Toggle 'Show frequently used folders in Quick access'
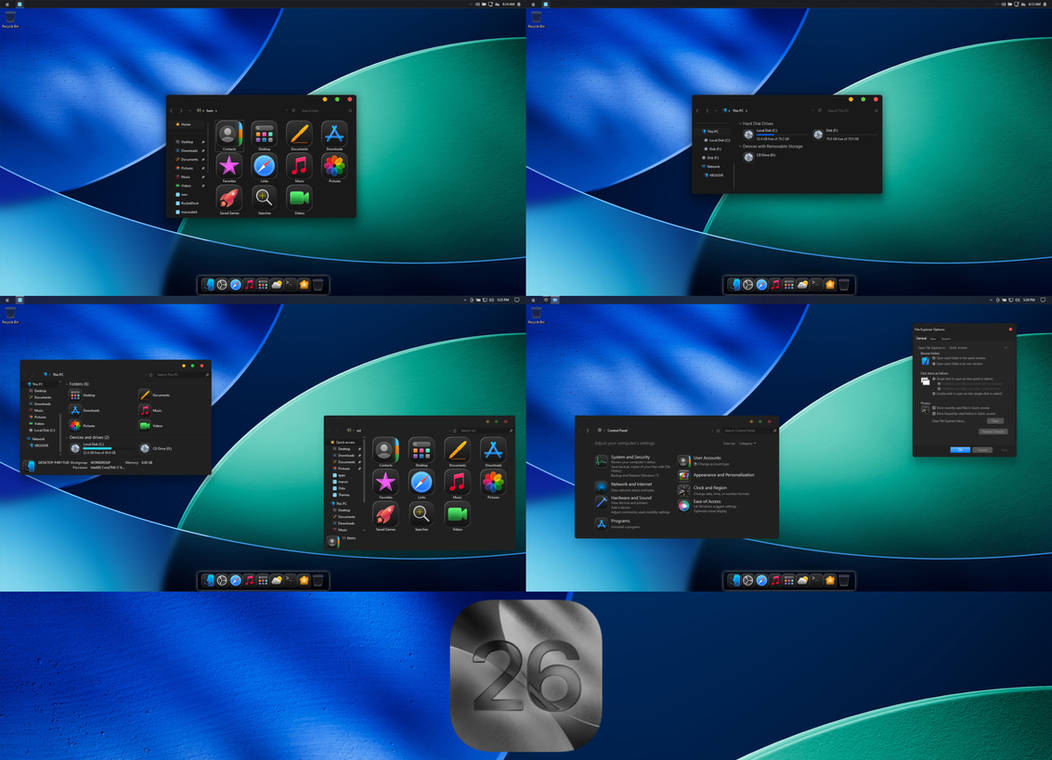 (x=934, y=413)
